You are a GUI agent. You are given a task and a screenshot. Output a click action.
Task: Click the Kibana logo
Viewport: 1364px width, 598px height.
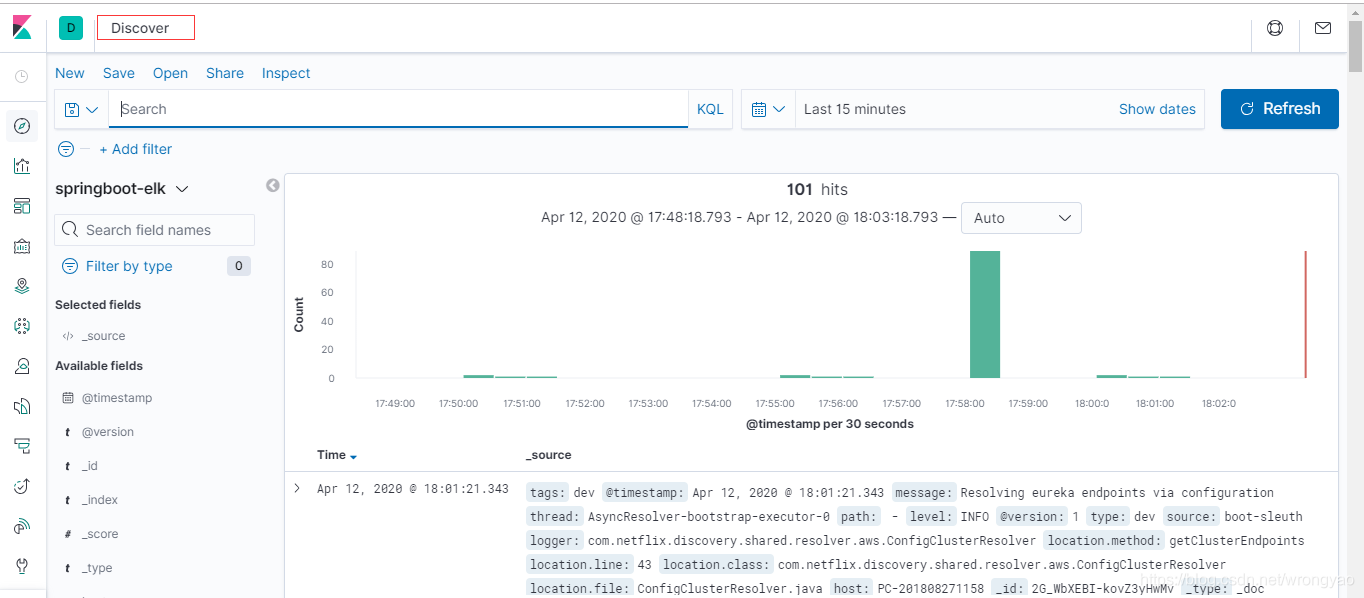point(22,28)
